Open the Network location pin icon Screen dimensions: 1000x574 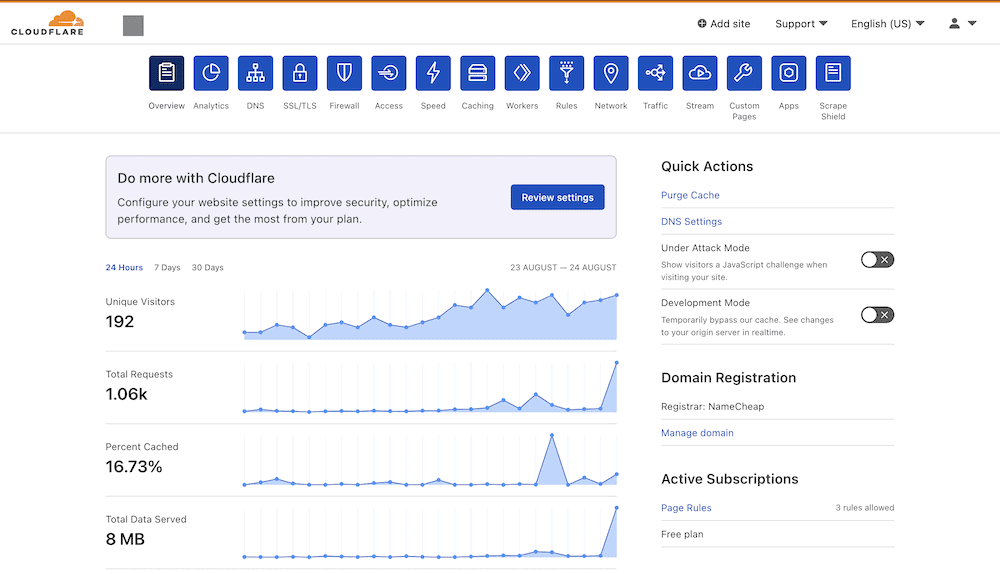click(611, 73)
